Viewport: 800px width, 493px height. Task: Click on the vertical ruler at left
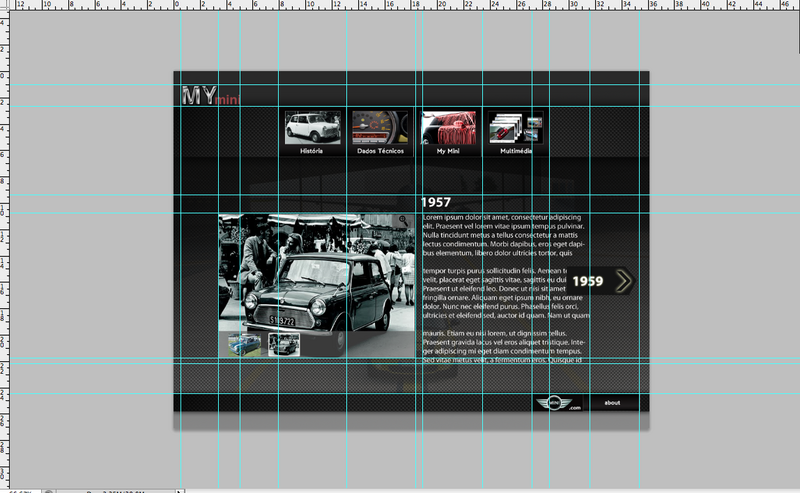4,250
